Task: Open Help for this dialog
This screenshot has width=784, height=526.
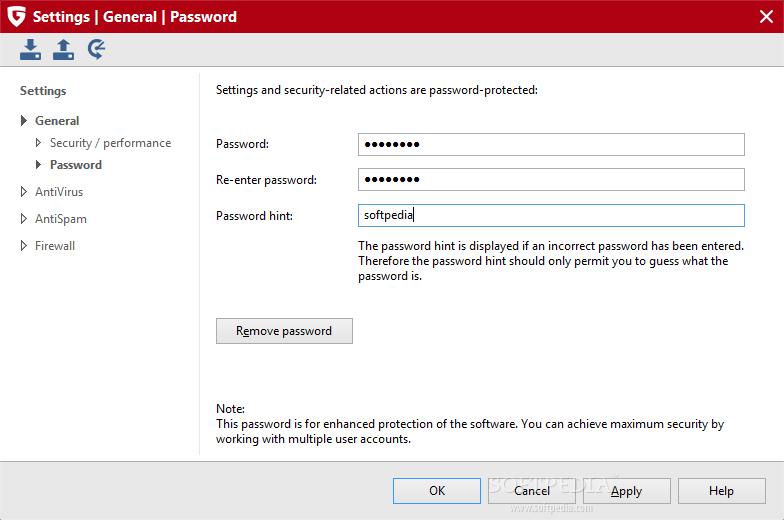Action: click(722, 491)
